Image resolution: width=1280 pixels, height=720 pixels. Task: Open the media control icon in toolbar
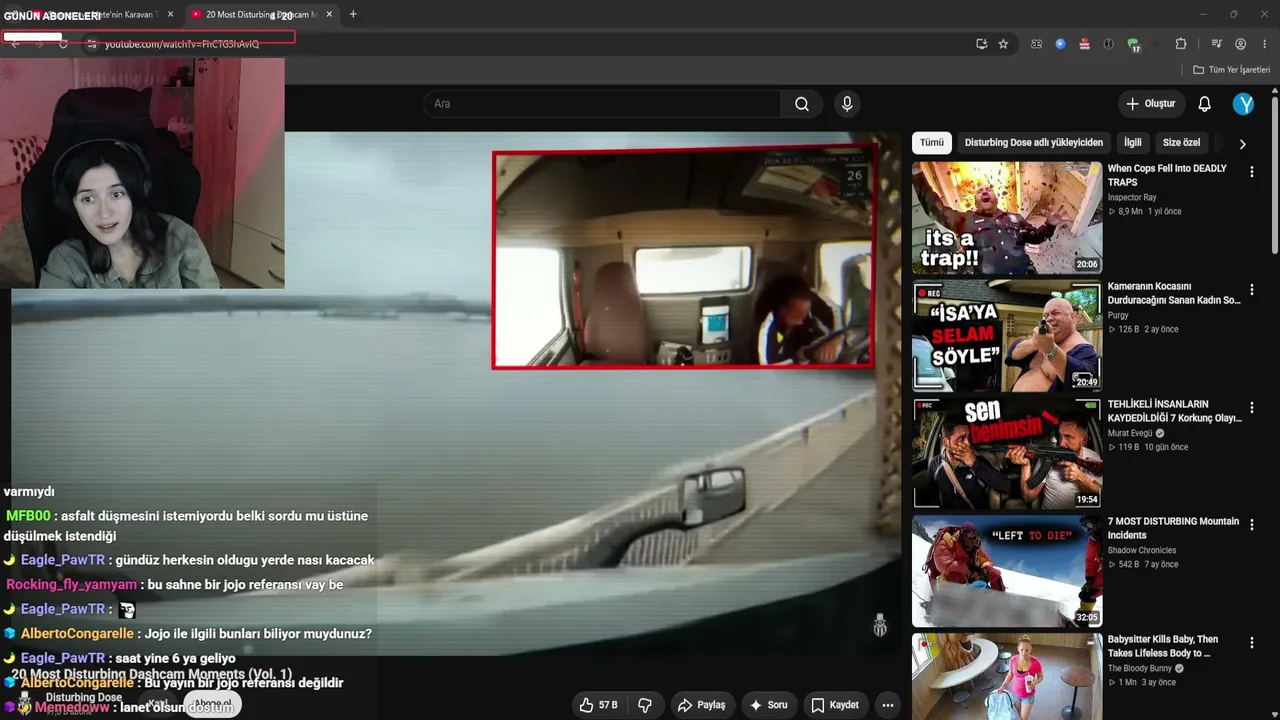[x=1216, y=44]
